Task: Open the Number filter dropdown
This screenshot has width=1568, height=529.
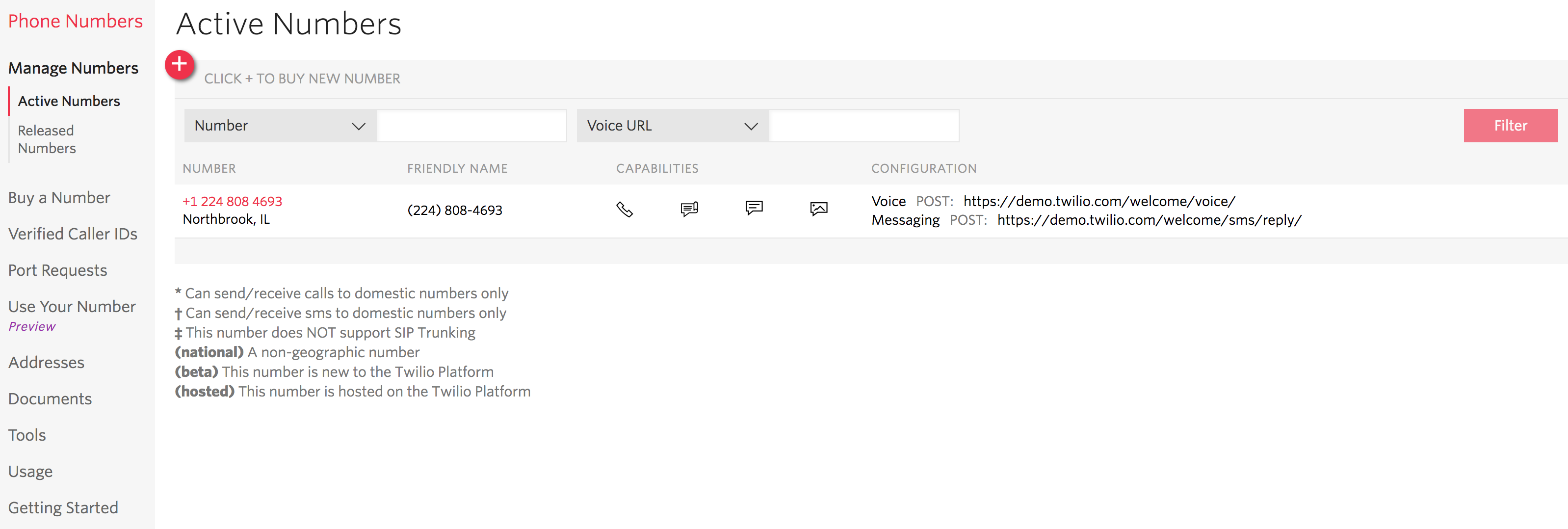Action: (280, 126)
